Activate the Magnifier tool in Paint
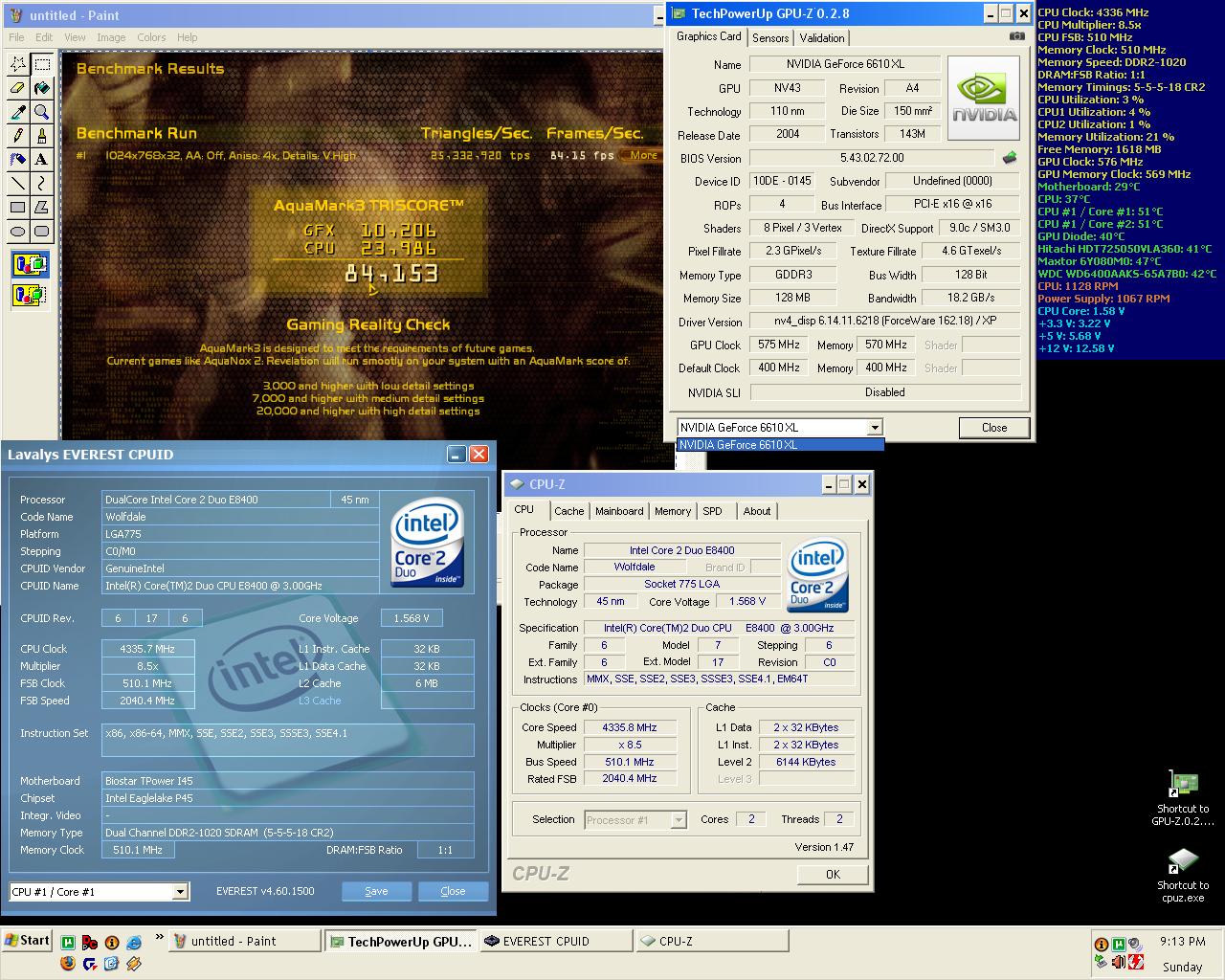Image resolution: width=1225 pixels, height=980 pixels. [42, 112]
